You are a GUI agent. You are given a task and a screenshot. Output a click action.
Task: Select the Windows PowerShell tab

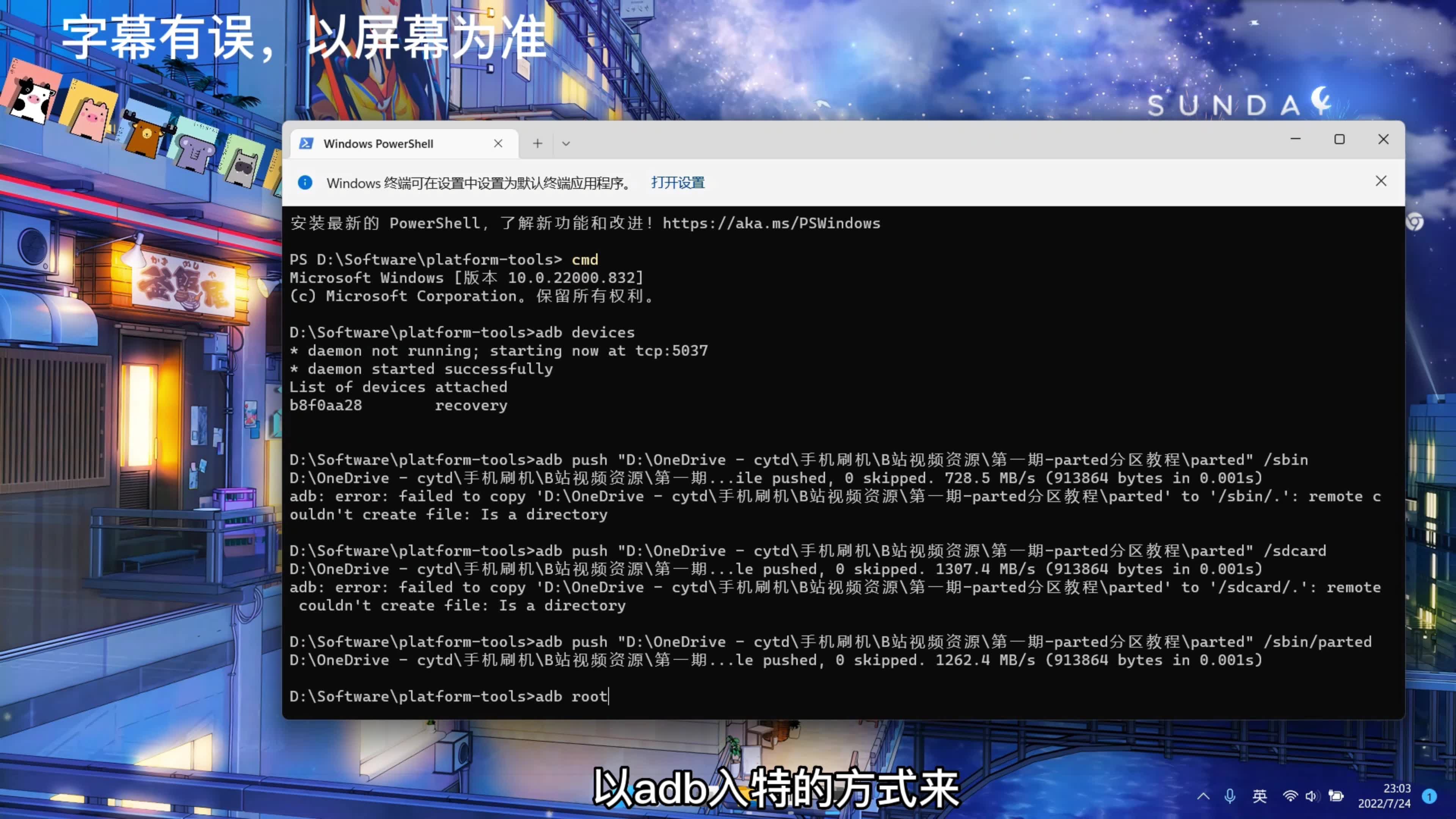[404, 144]
